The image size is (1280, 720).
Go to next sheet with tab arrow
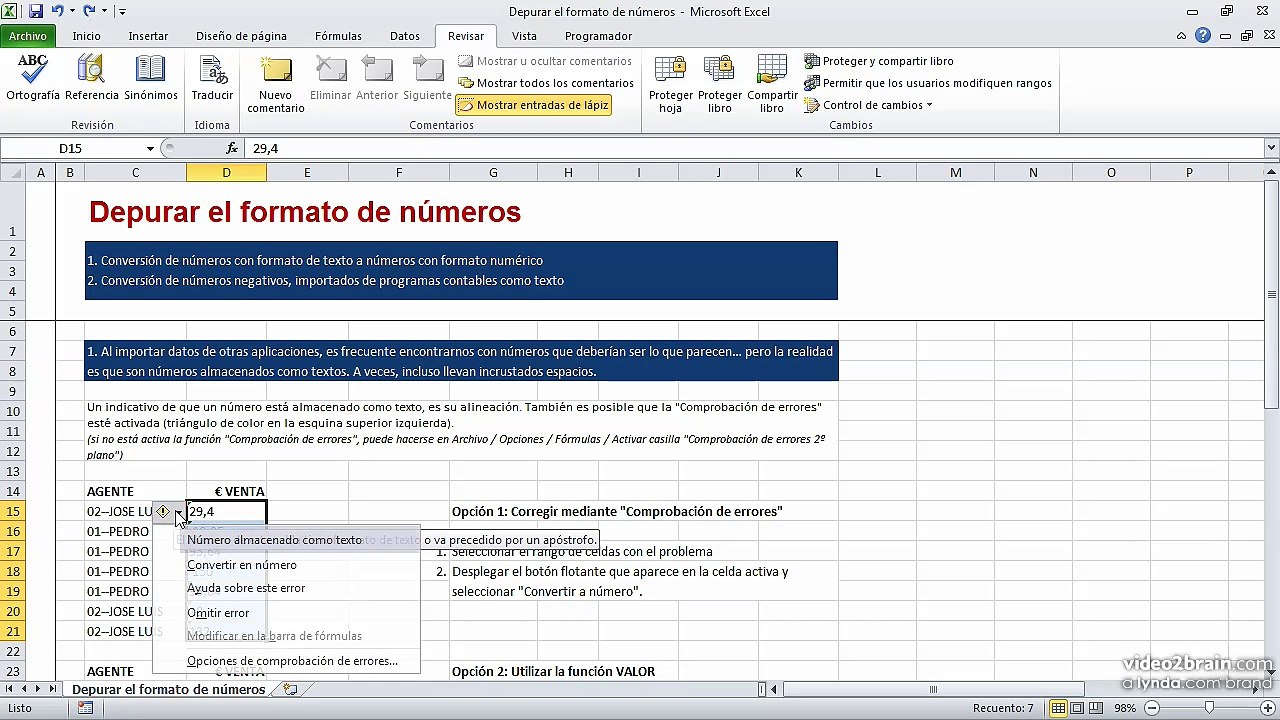tap(39, 689)
